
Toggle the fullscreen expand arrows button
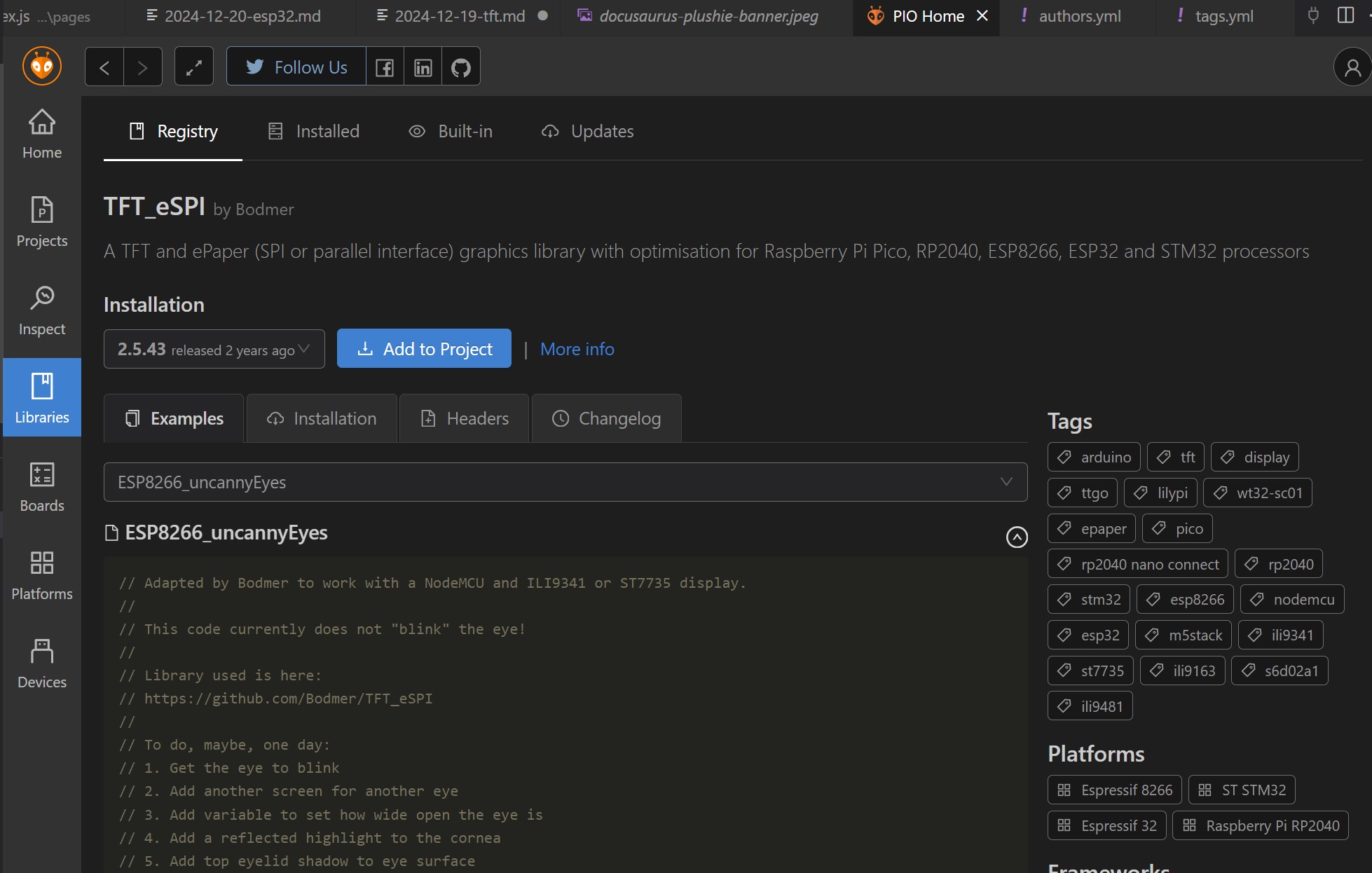tap(194, 67)
